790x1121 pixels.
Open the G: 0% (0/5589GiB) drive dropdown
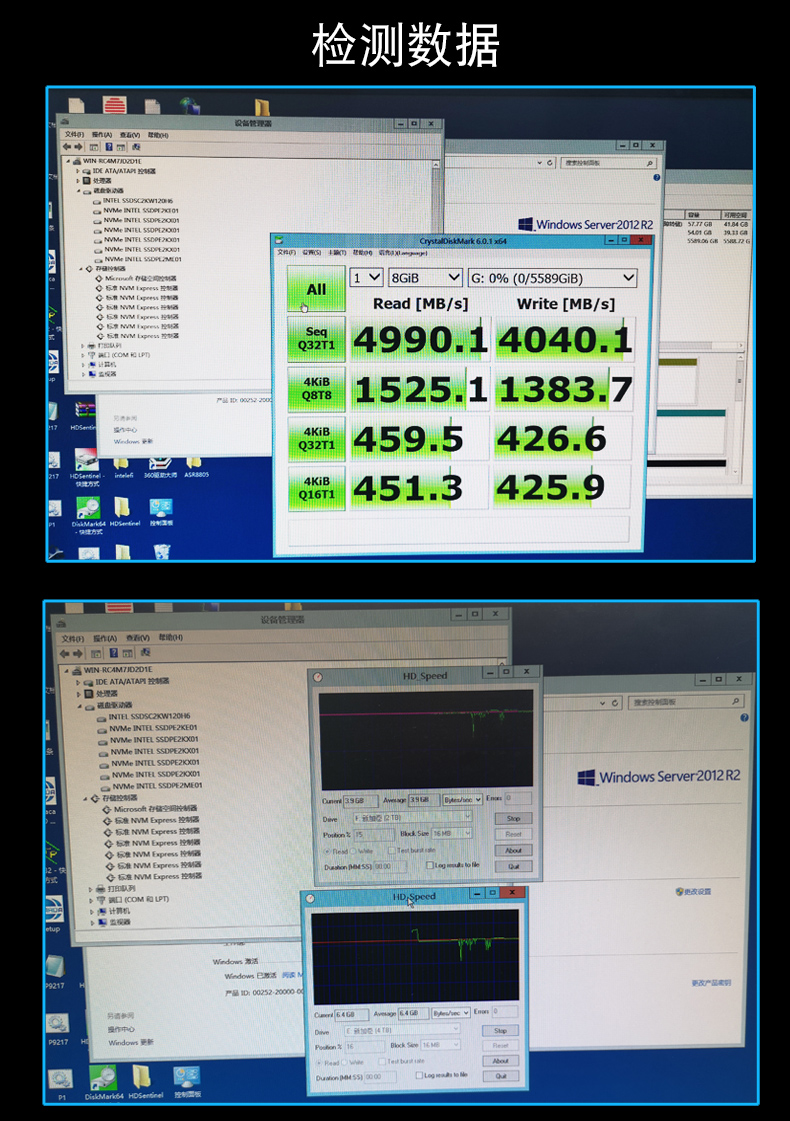pyautogui.click(x=551, y=277)
